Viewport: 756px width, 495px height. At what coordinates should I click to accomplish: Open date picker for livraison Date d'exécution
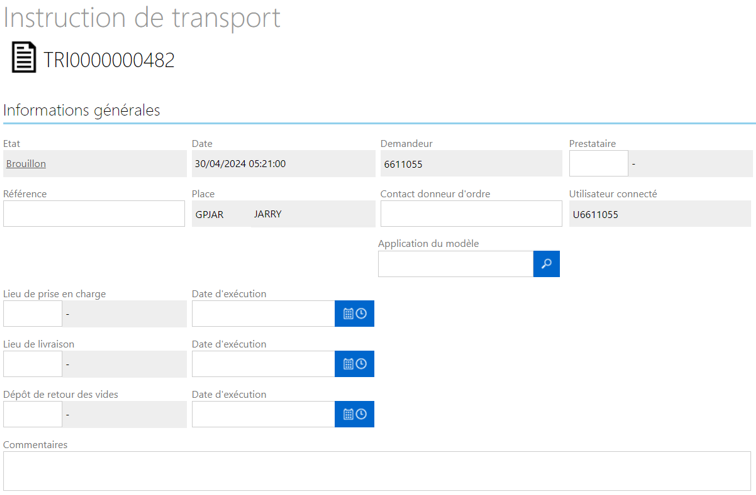coord(354,364)
